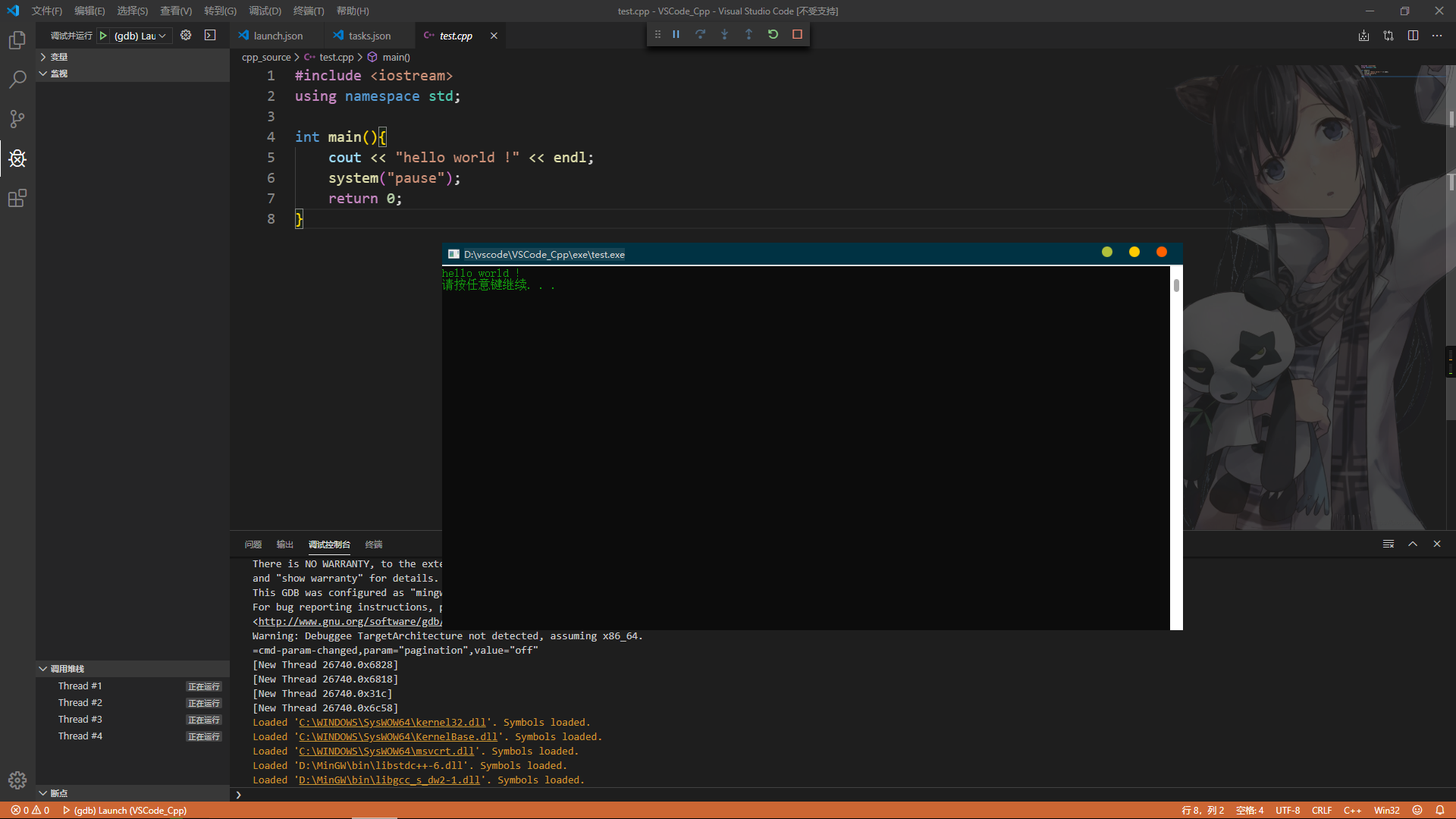Open the debug configuration dropdown (gdb) Launch
Image resolution: width=1456 pixels, height=819 pixels.
point(140,36)
